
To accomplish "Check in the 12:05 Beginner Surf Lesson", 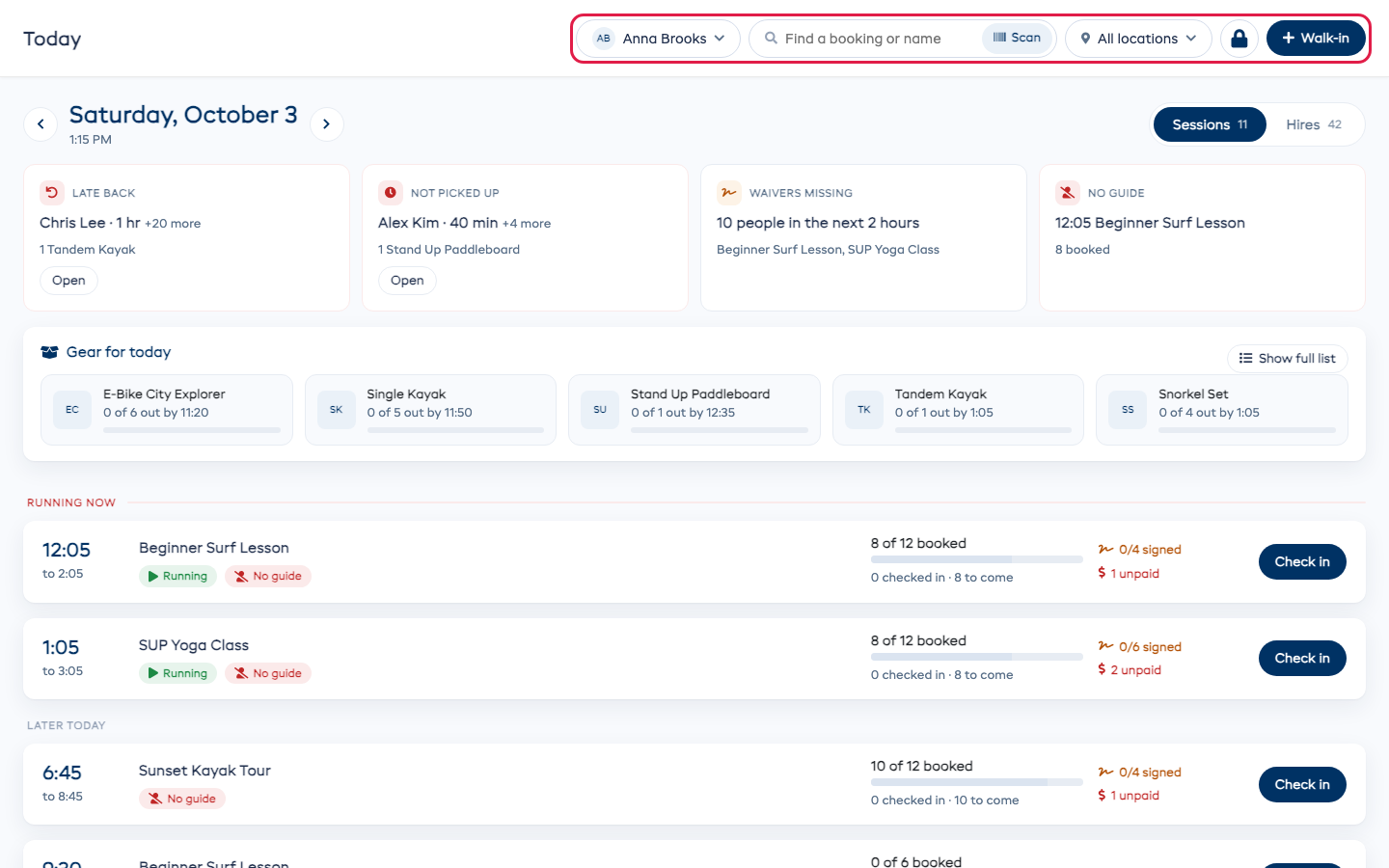I will [1302, 562].
